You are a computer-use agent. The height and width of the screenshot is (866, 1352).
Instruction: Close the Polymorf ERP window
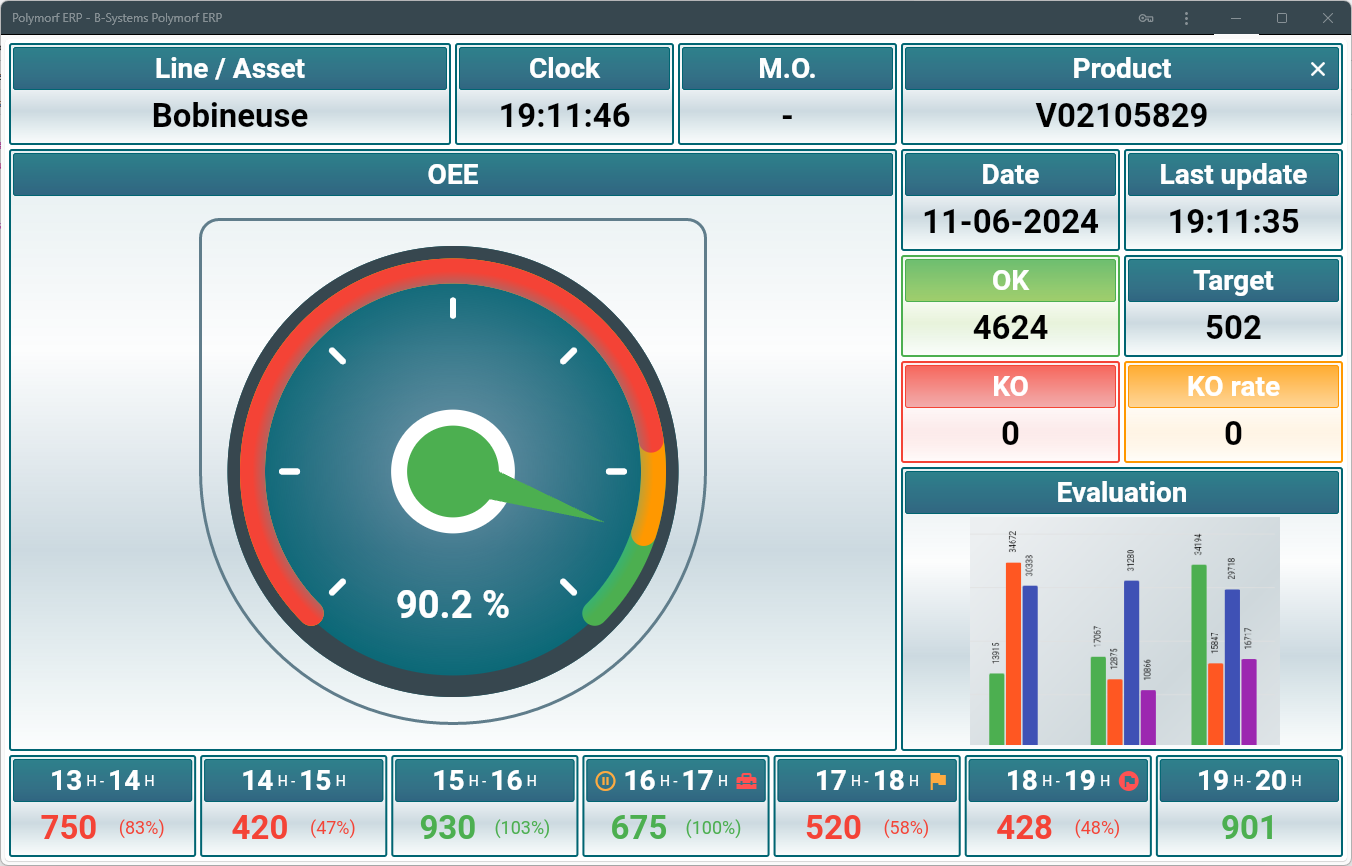[x=1328, y=18]
